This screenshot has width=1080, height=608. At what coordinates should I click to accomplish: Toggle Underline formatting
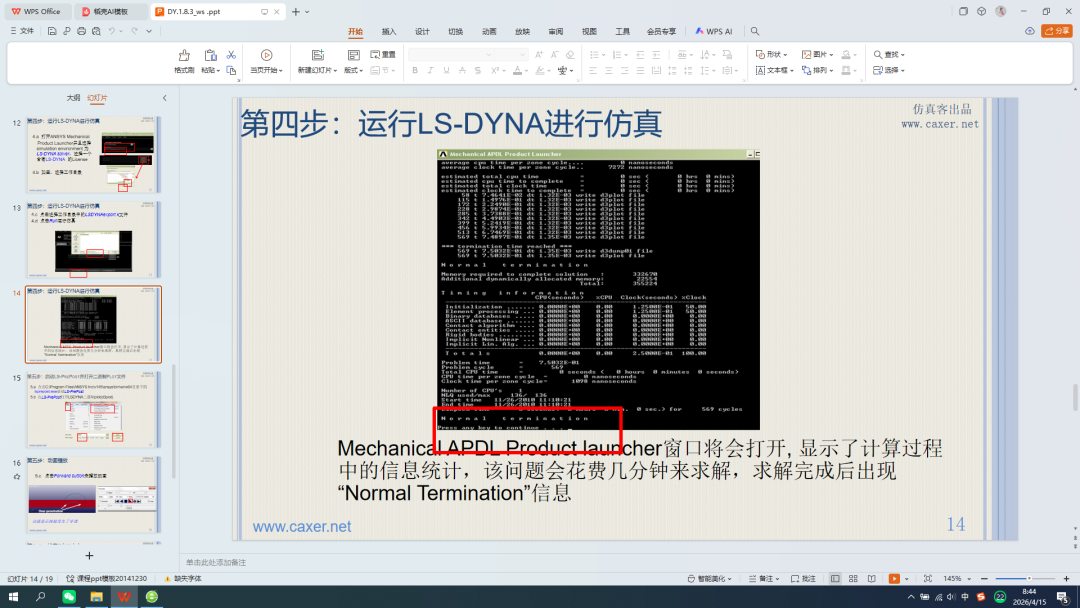tap(446, 70)
